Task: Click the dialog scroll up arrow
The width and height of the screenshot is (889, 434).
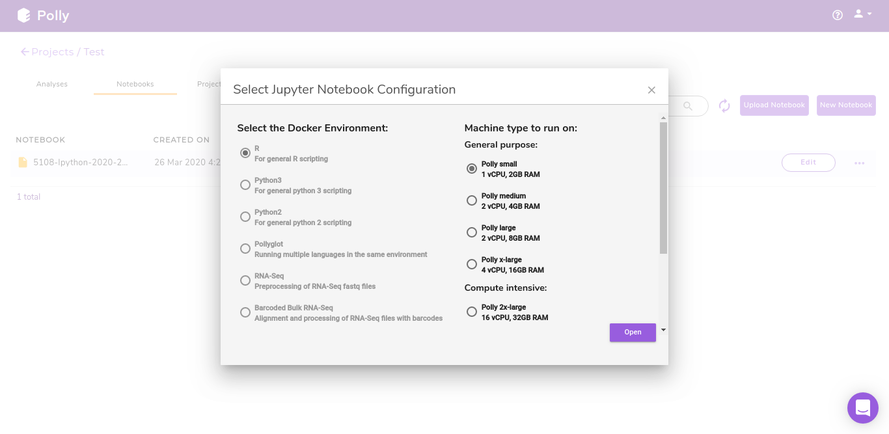Action: tap(663, 119)
